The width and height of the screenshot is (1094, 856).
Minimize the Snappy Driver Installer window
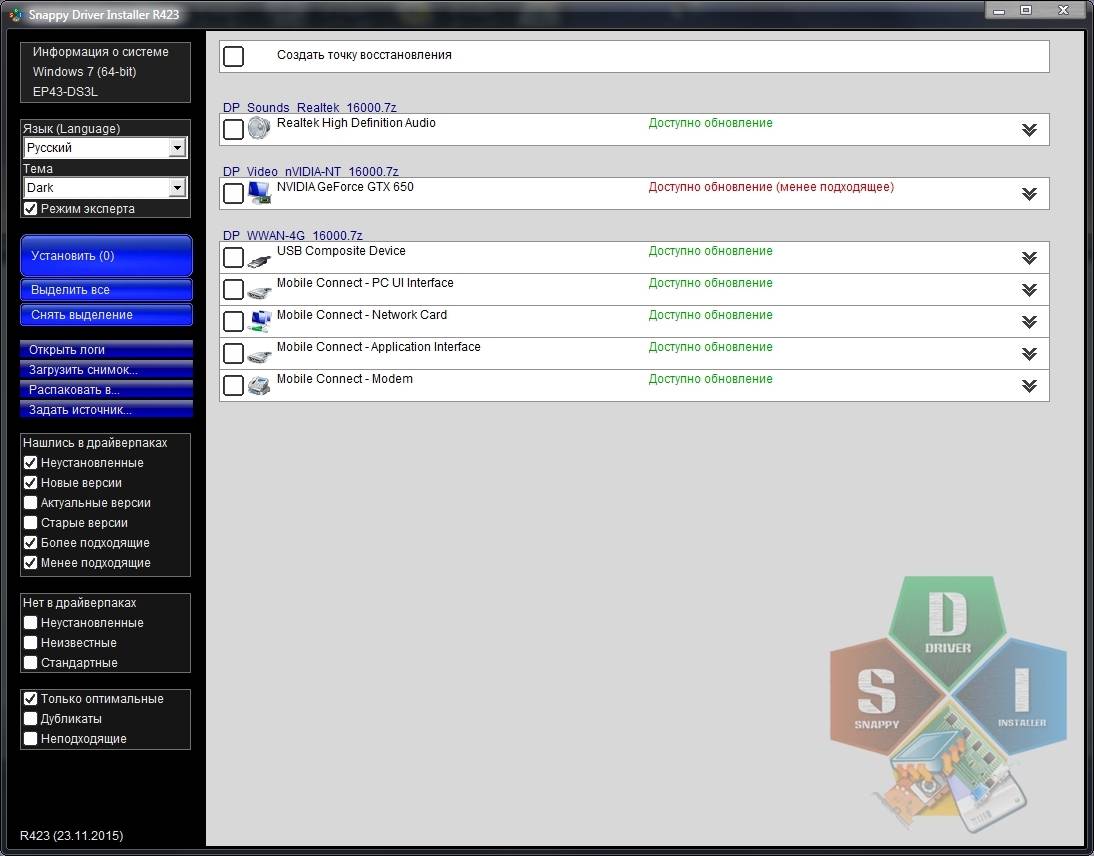tap(999, 10)
